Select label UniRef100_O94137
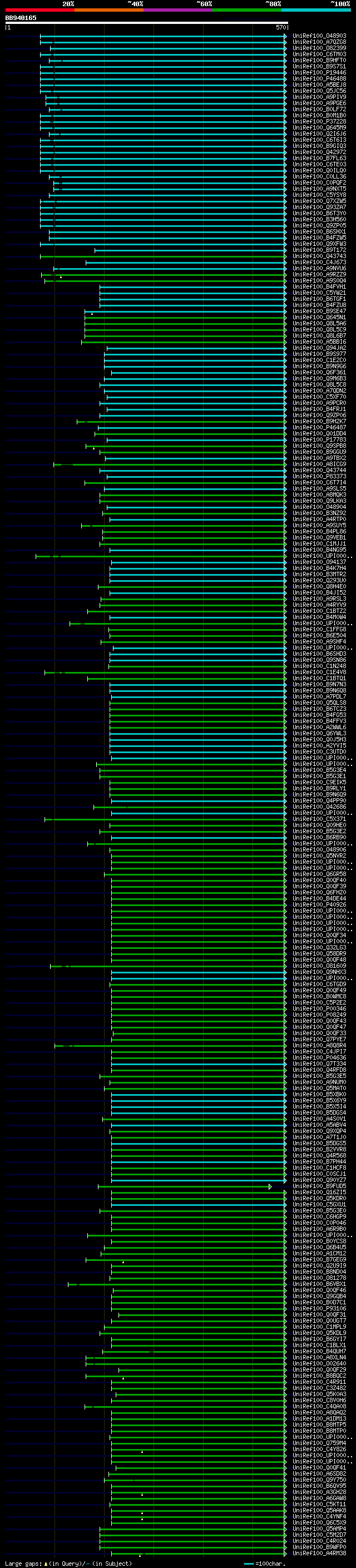356x1568 pixels. pyautogui.click(x=319, y=562)
